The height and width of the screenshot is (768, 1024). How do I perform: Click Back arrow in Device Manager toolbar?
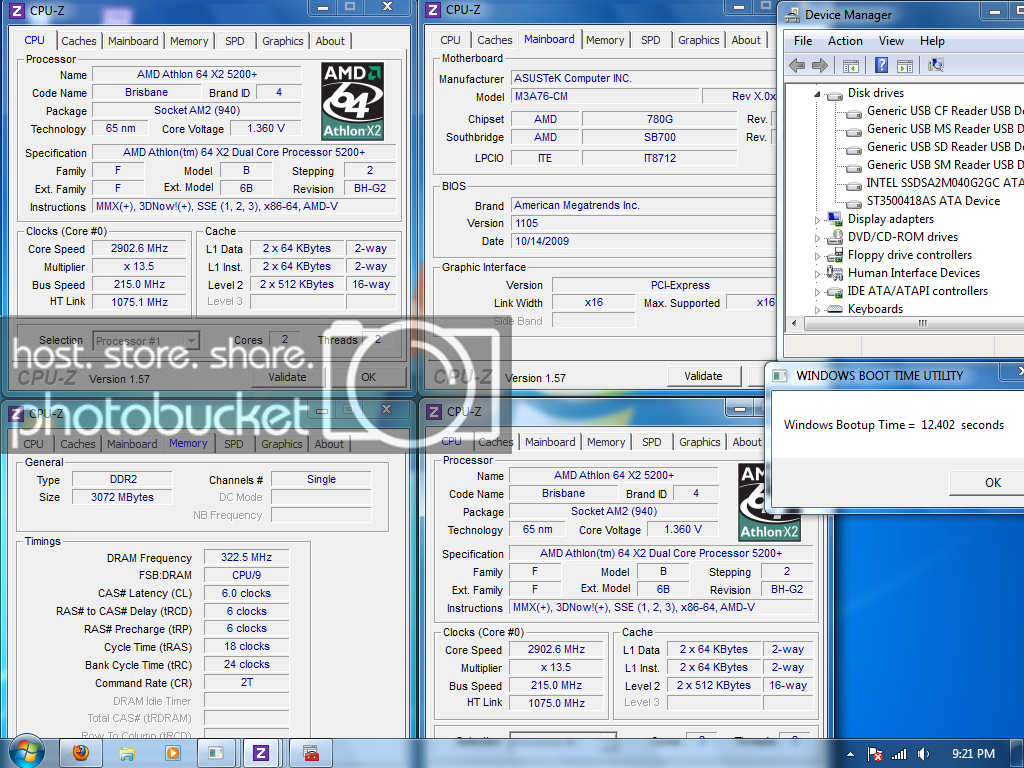coord(797,65)
